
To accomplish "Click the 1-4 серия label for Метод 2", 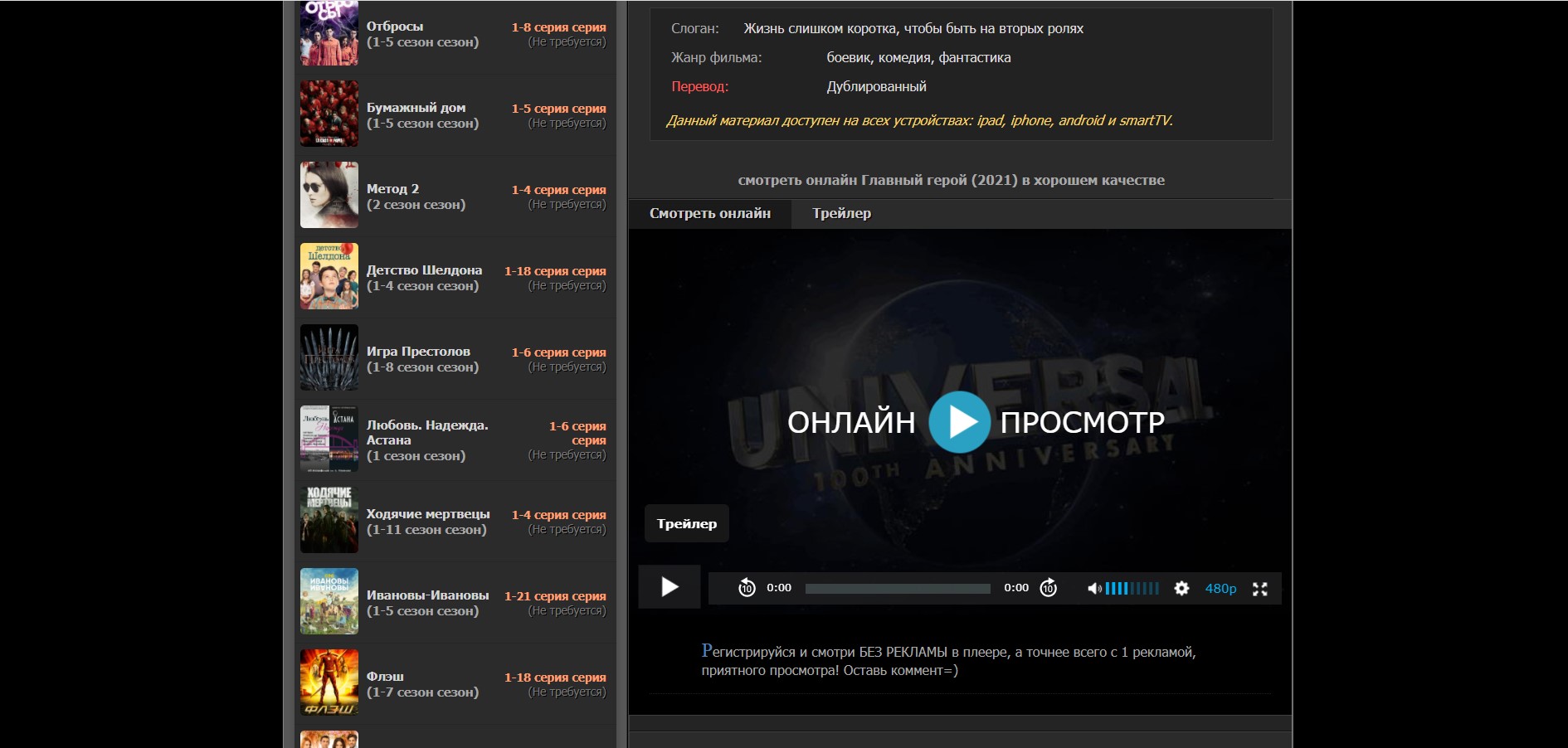I will (x=559, y=190).
